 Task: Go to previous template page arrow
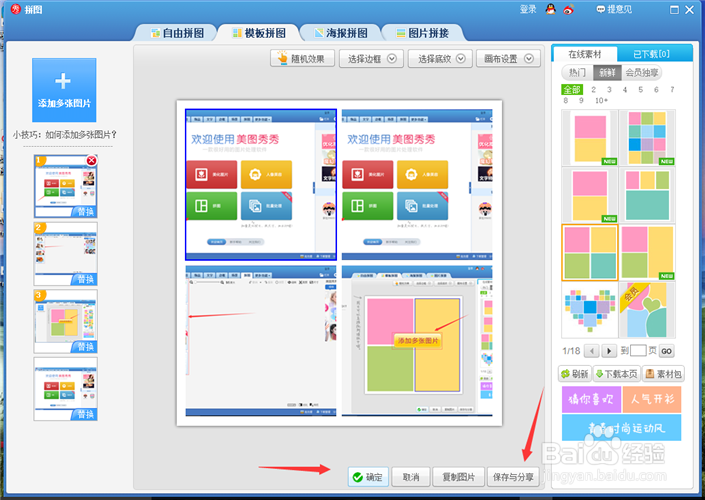tap(592, 351)
